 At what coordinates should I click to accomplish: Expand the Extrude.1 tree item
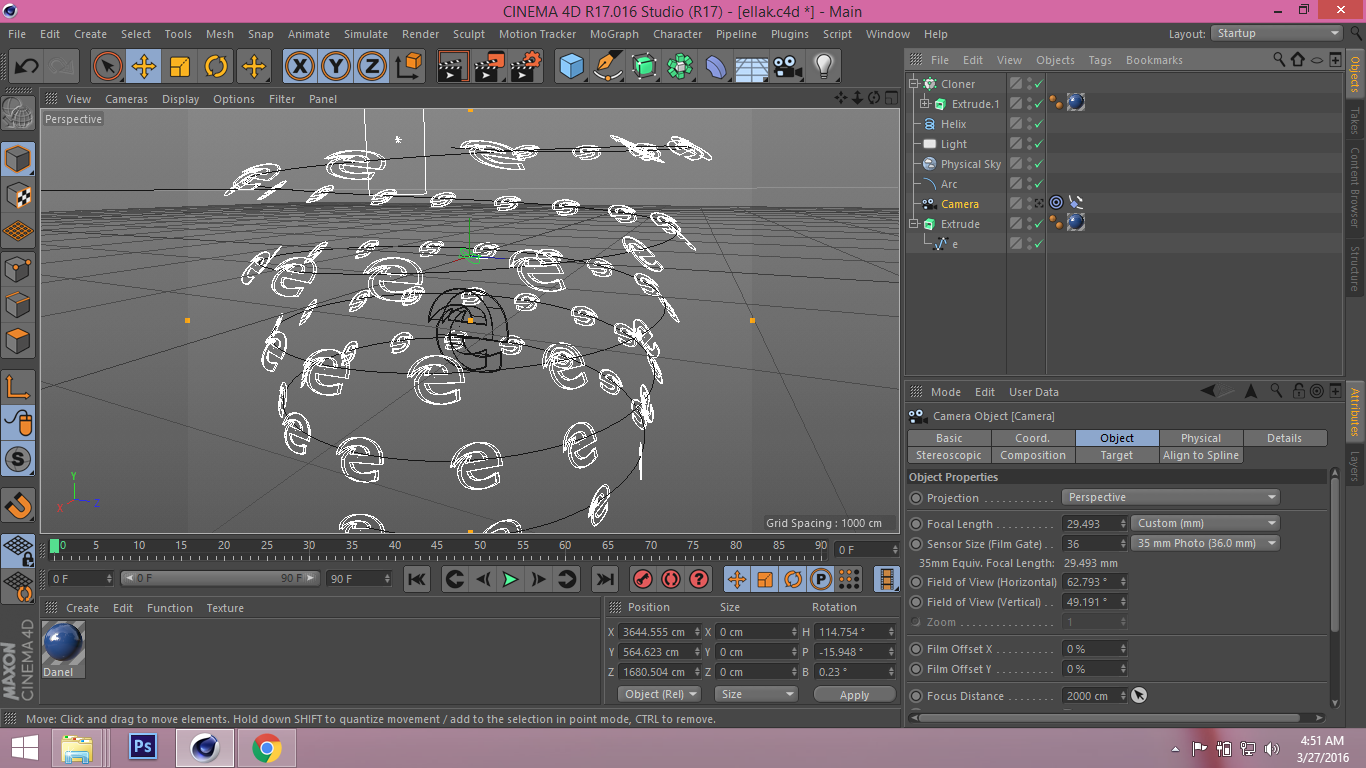click(925, 104)
